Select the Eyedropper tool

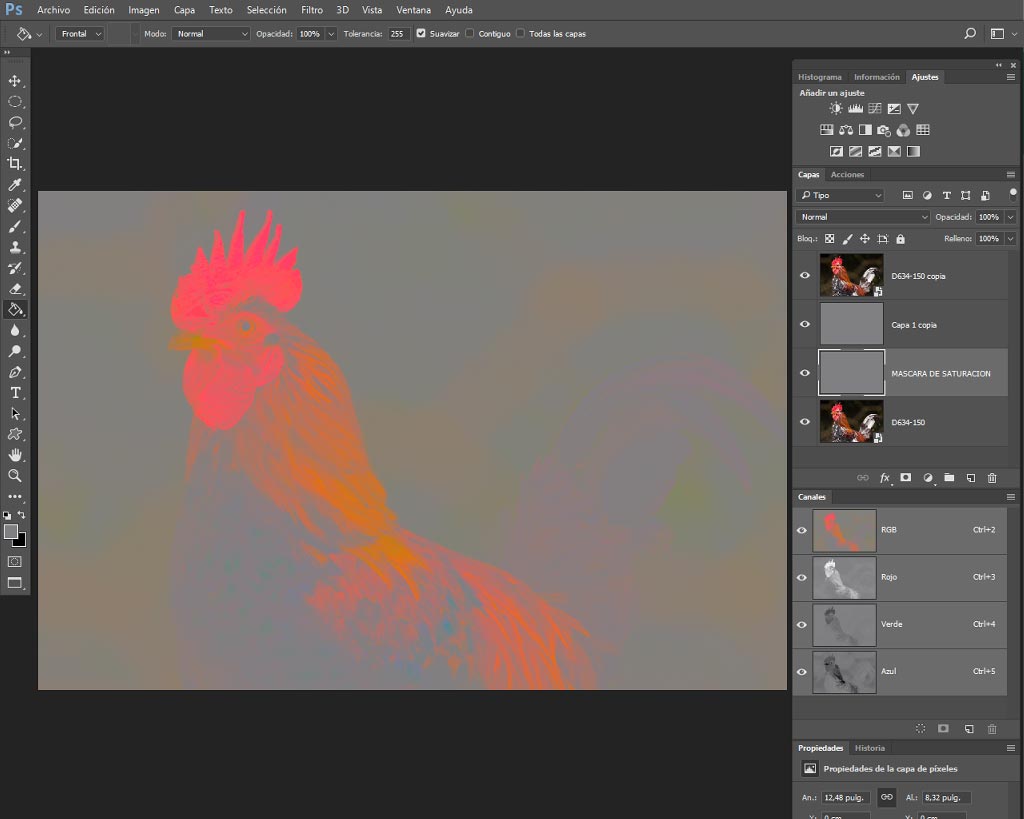14,185
